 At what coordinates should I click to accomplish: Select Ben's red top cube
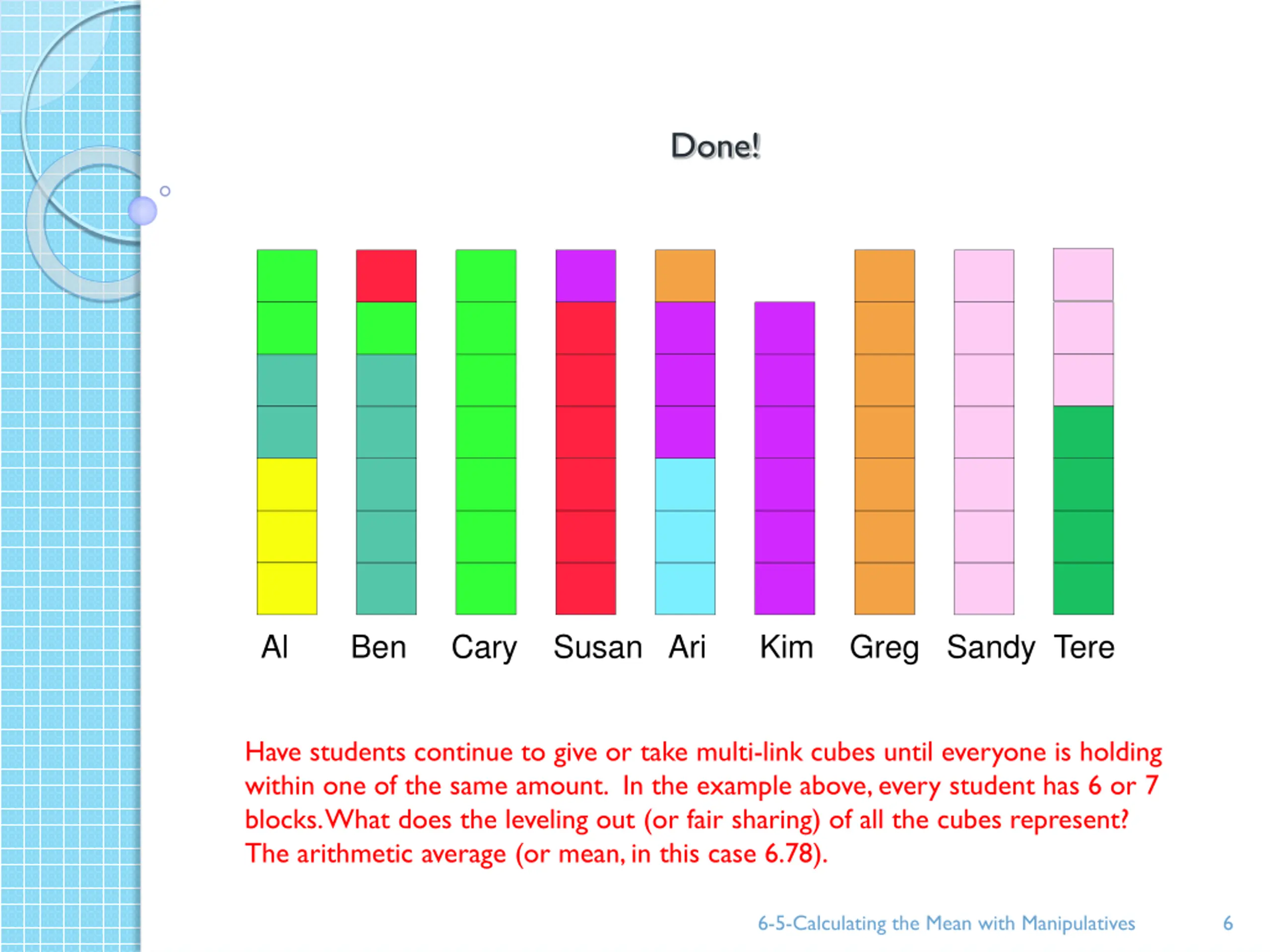coord(386,276)
